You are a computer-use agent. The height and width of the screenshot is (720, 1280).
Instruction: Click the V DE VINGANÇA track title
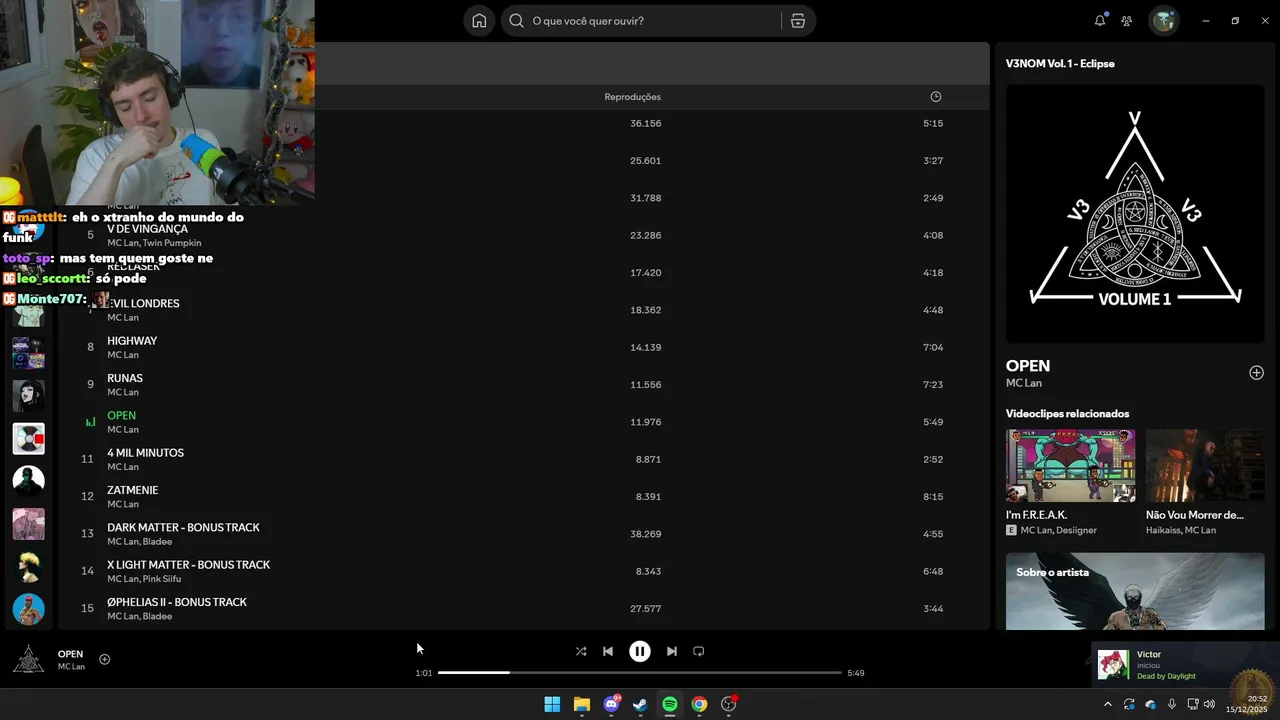147,229
